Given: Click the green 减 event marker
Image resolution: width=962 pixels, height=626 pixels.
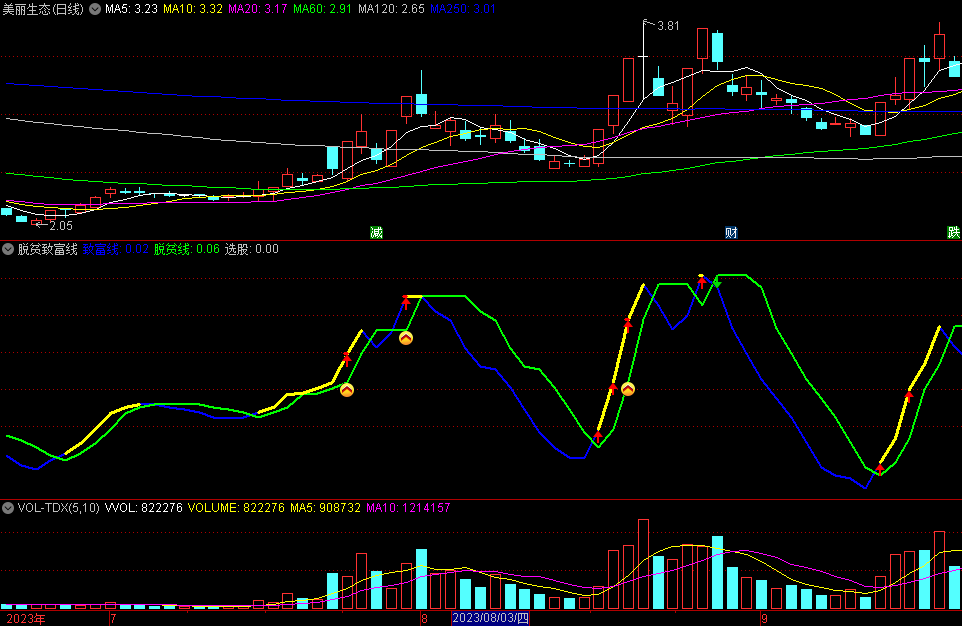Looking at the screenshot, I should pyautogui.click(x=376, y=233).
